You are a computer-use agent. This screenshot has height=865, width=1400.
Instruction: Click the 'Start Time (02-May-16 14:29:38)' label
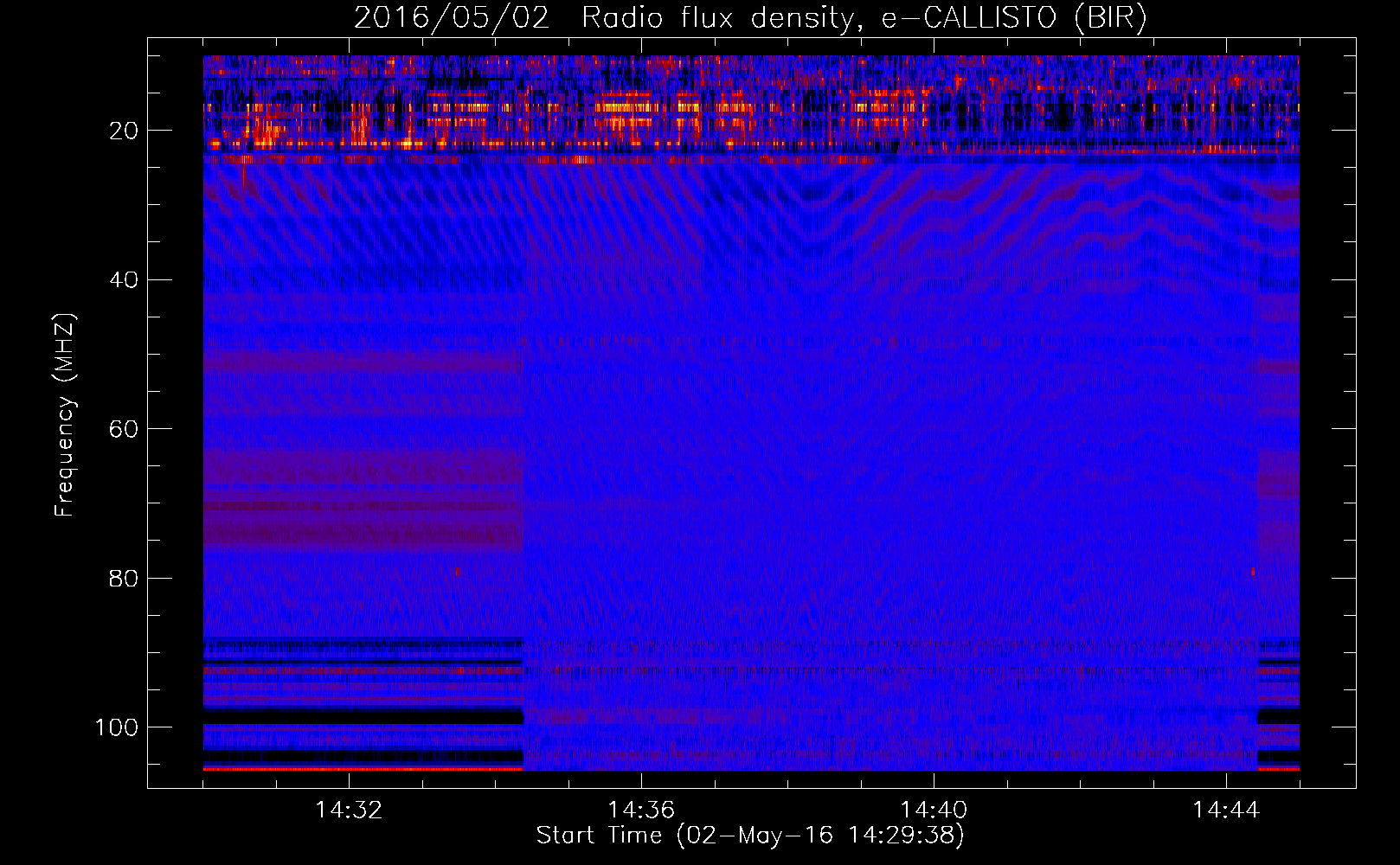750,836
